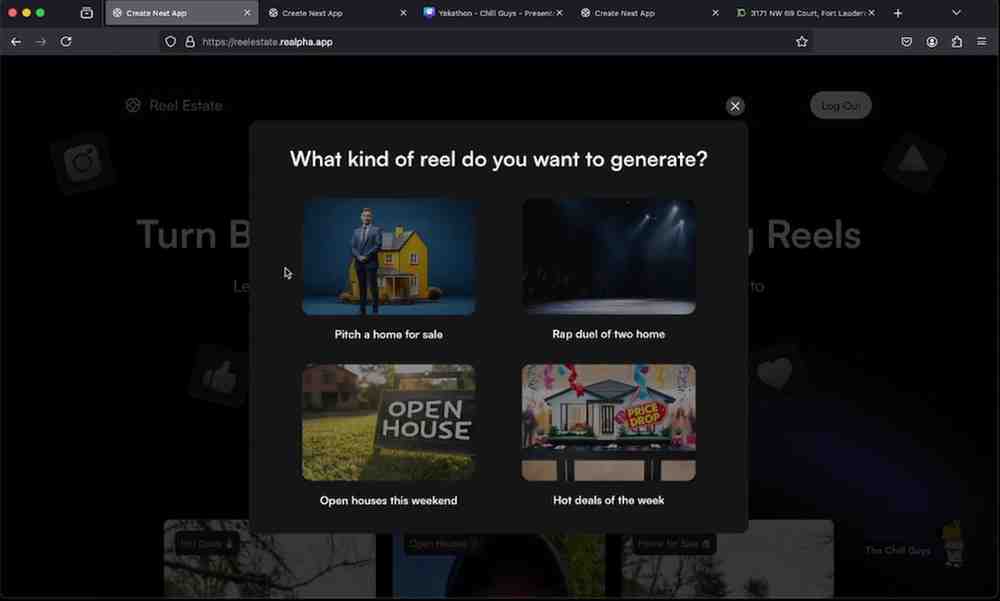Open the tracking protection shield icon

(170, 42)
